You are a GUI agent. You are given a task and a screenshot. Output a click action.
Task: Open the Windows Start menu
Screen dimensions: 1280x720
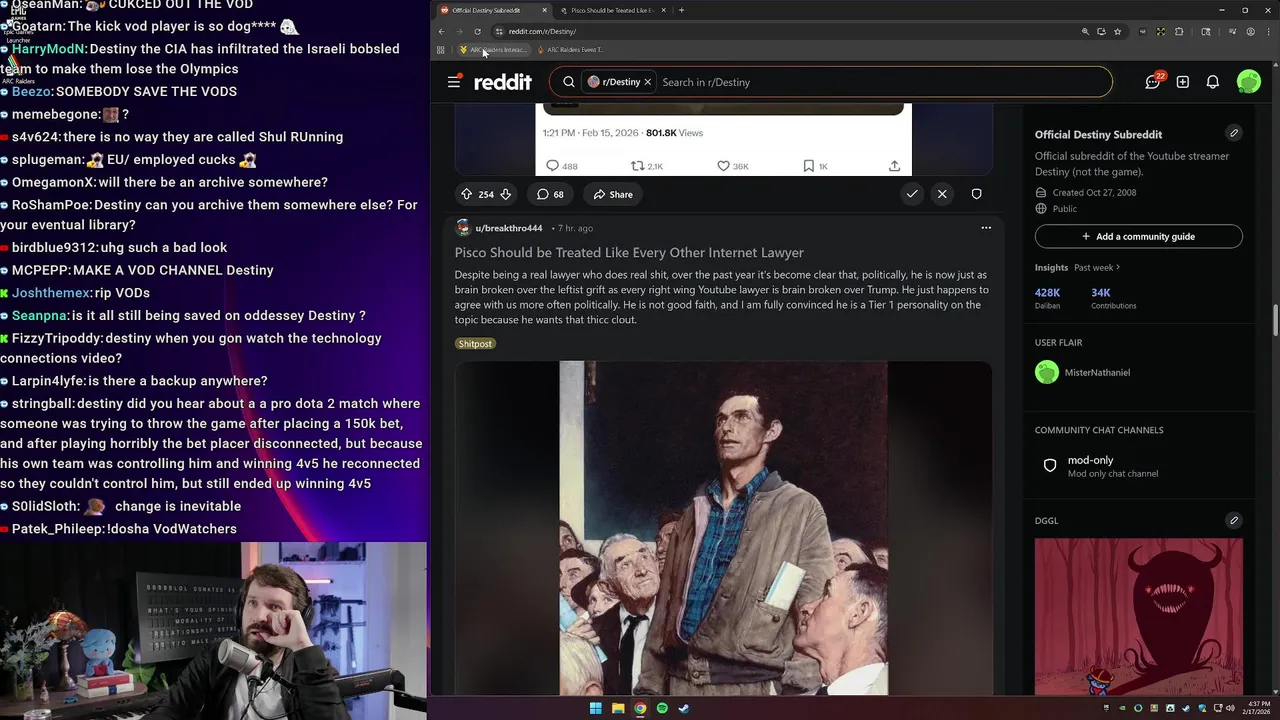coord(596,708)
